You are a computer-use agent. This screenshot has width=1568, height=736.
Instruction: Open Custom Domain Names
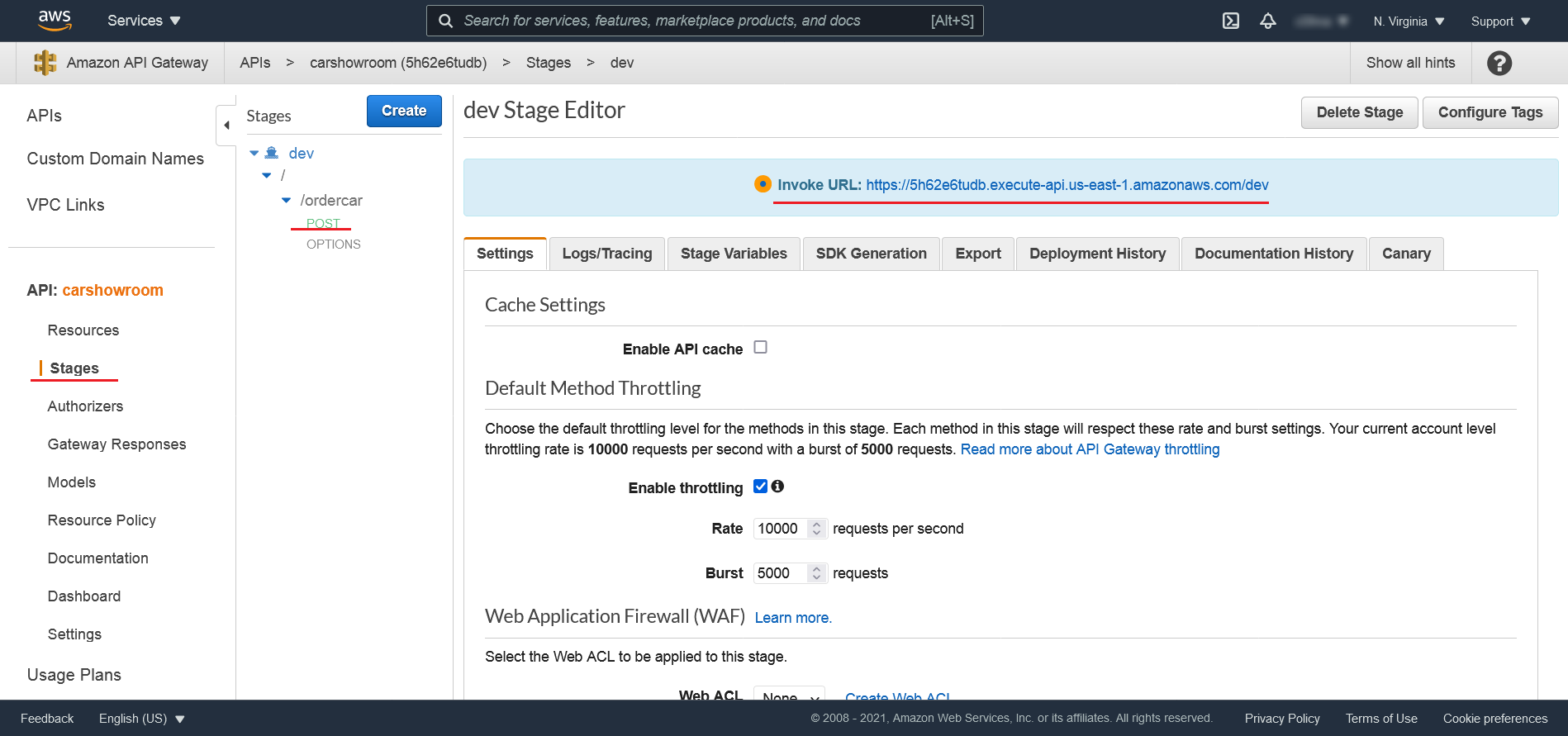(x=116, y=159)
